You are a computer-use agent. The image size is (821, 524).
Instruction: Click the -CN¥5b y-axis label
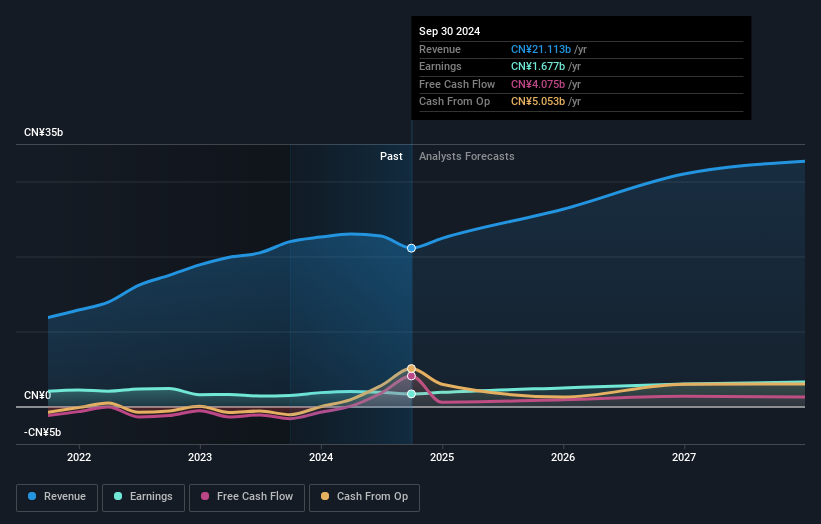tap(42, 432)
